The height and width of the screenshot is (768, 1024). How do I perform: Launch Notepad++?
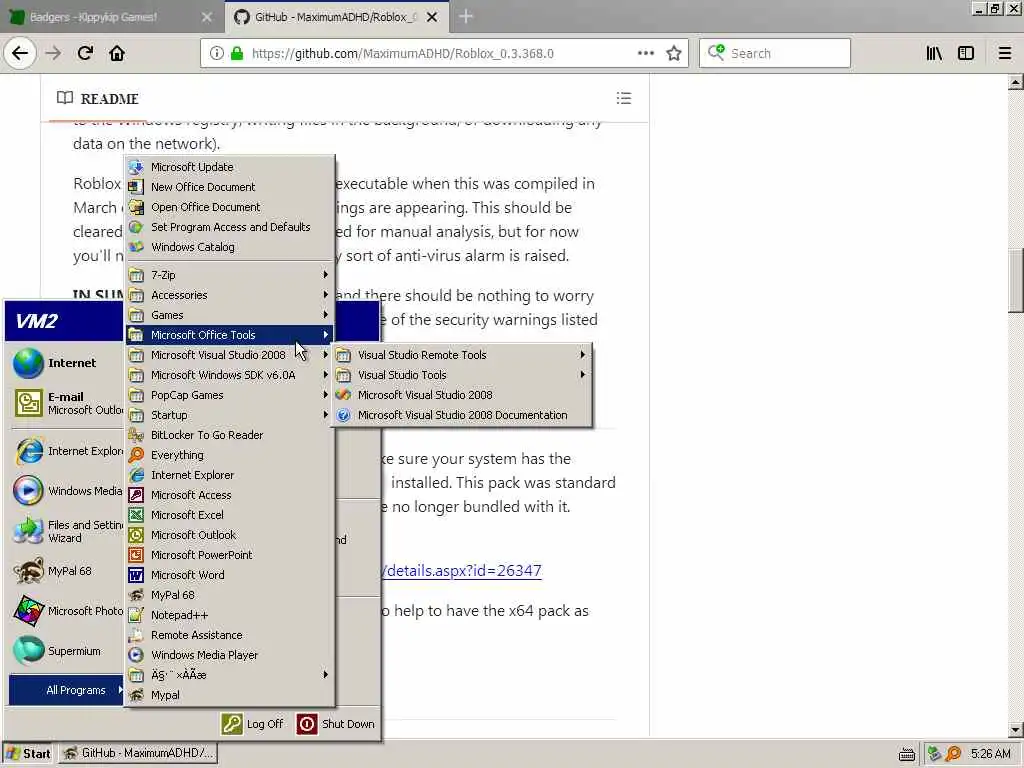231,615
